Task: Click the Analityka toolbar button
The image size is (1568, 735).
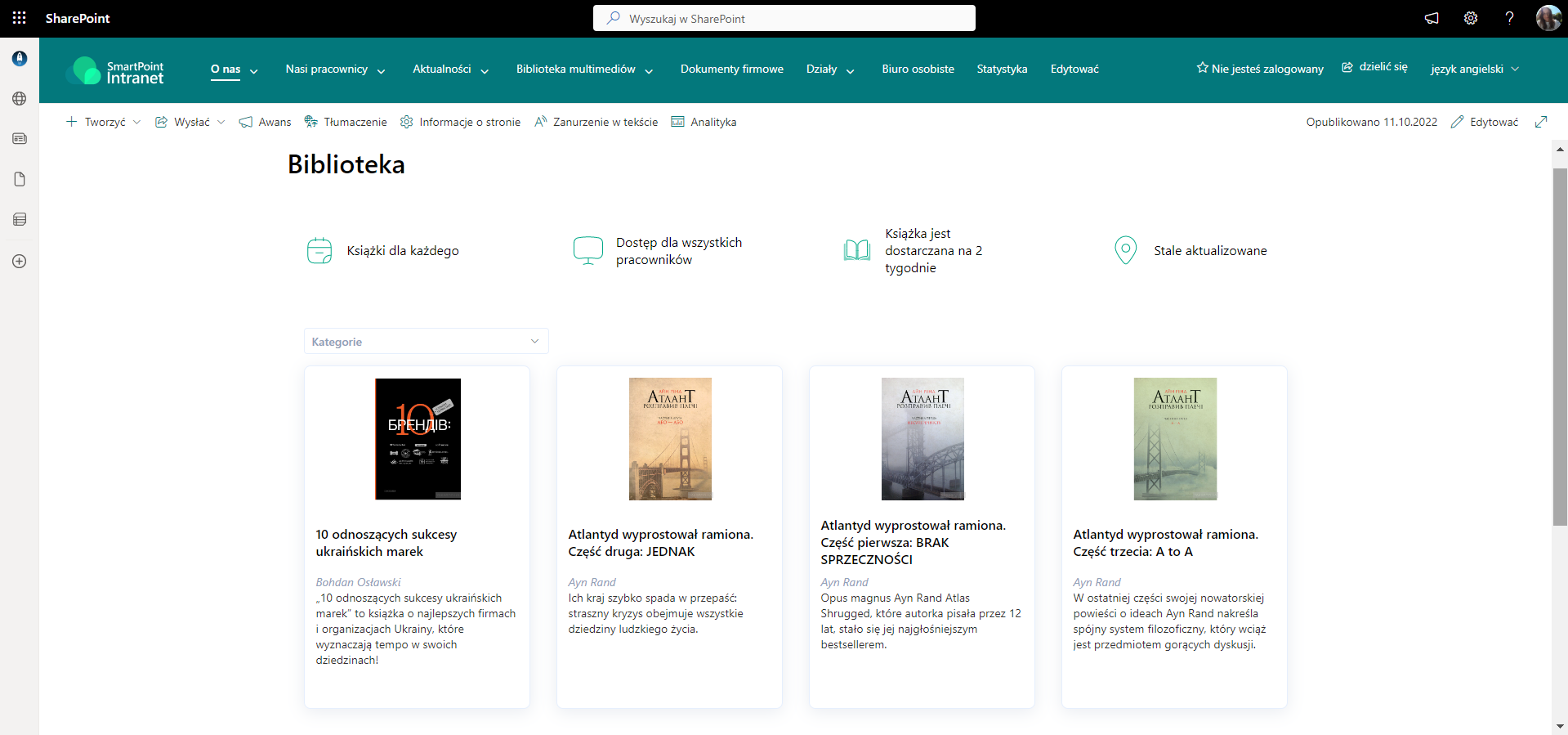Action: [x=704, y=122]
